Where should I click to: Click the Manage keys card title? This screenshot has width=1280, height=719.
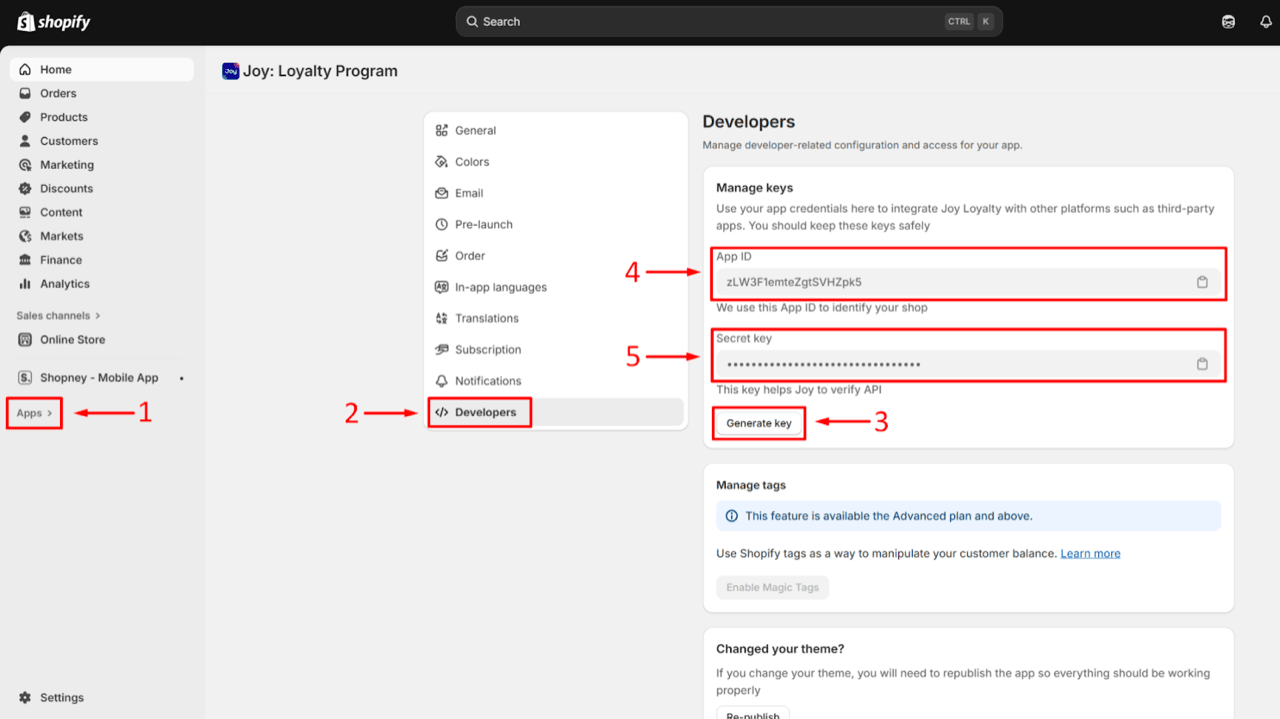[x=755, y=188]
